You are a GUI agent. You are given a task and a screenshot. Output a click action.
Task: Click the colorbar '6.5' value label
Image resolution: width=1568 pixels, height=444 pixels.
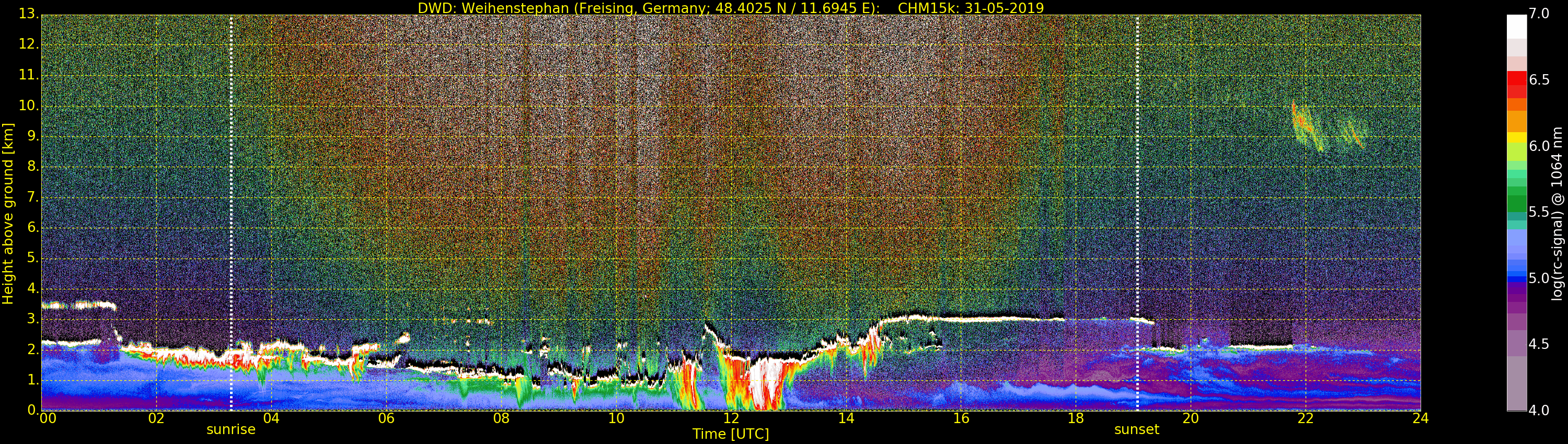pyautogui.click(x=1539, y=80)
